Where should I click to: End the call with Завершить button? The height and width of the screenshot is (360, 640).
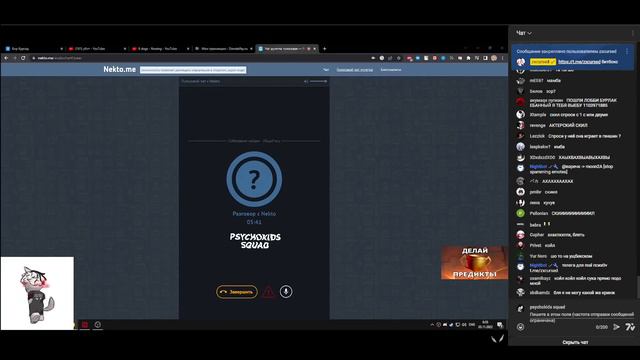(x=237, y=292)
